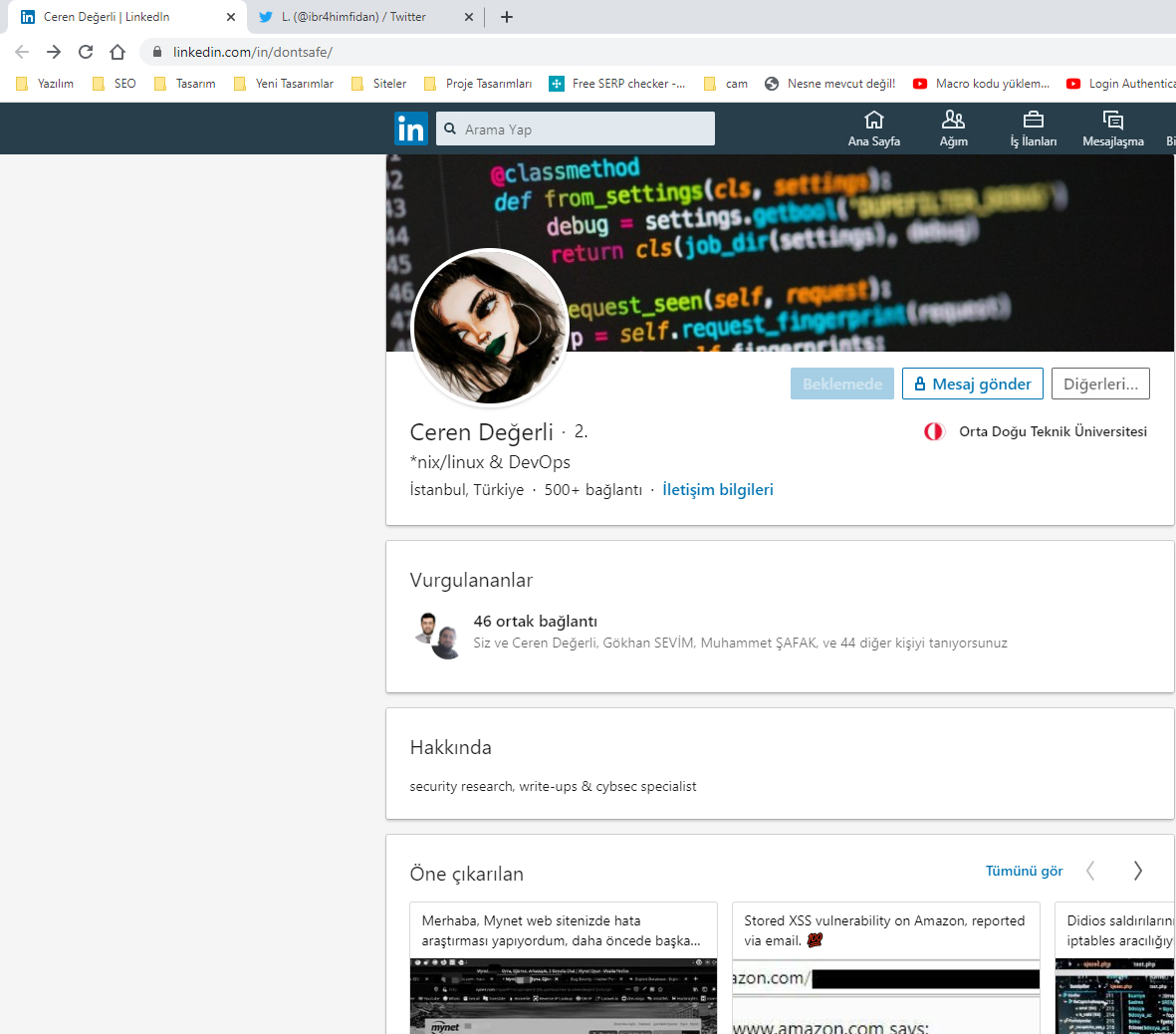
Task: Close the Twitter tab
Action: (469, 17)
